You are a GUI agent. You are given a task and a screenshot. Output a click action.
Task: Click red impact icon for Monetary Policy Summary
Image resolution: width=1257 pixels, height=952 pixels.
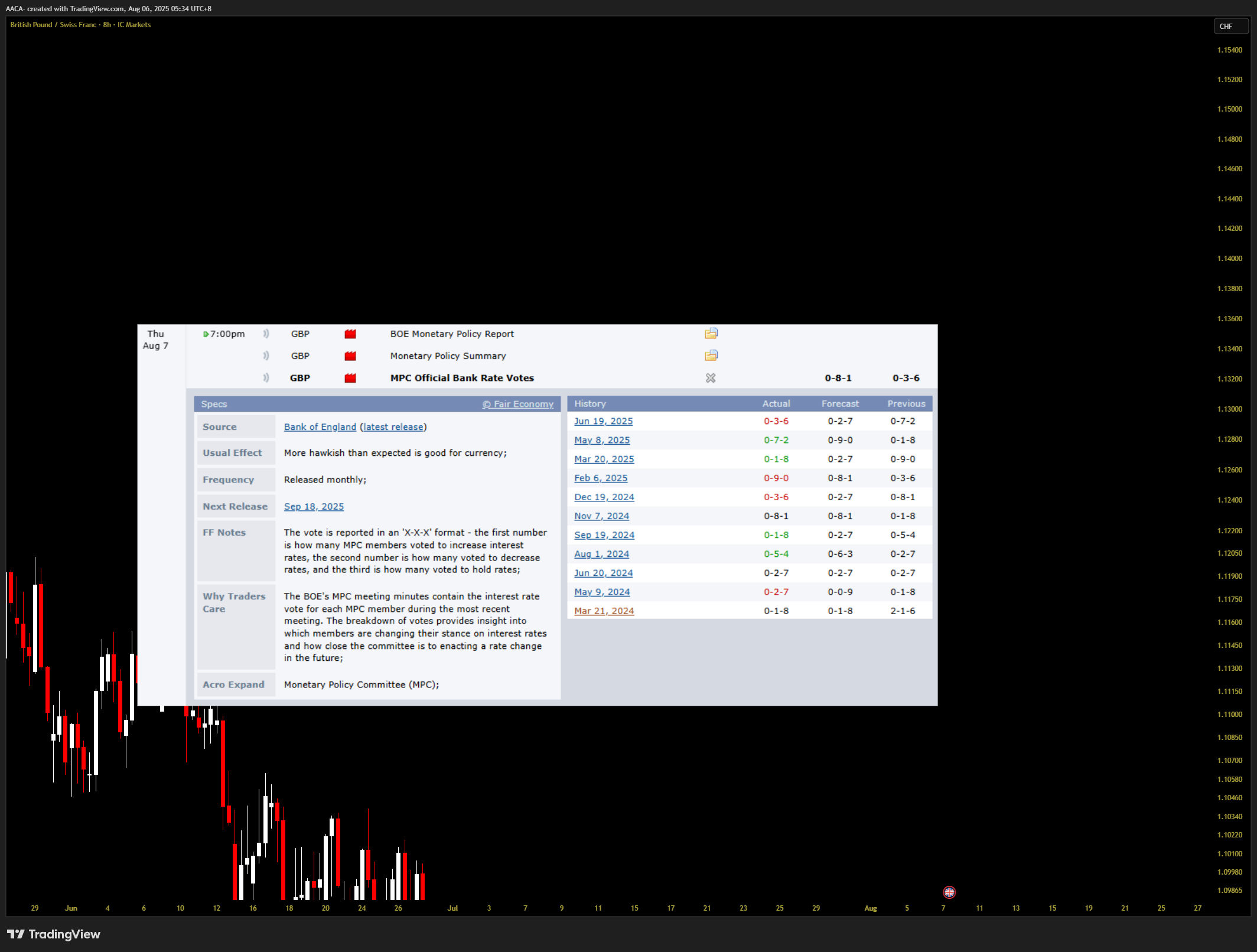(350, 356)
